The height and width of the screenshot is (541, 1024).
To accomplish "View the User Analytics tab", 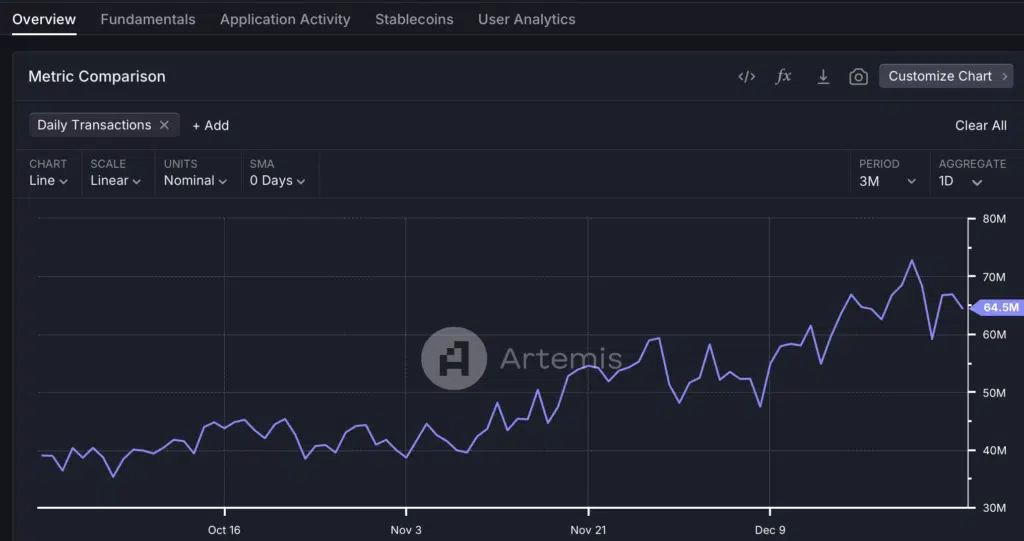I will point(526,19).
